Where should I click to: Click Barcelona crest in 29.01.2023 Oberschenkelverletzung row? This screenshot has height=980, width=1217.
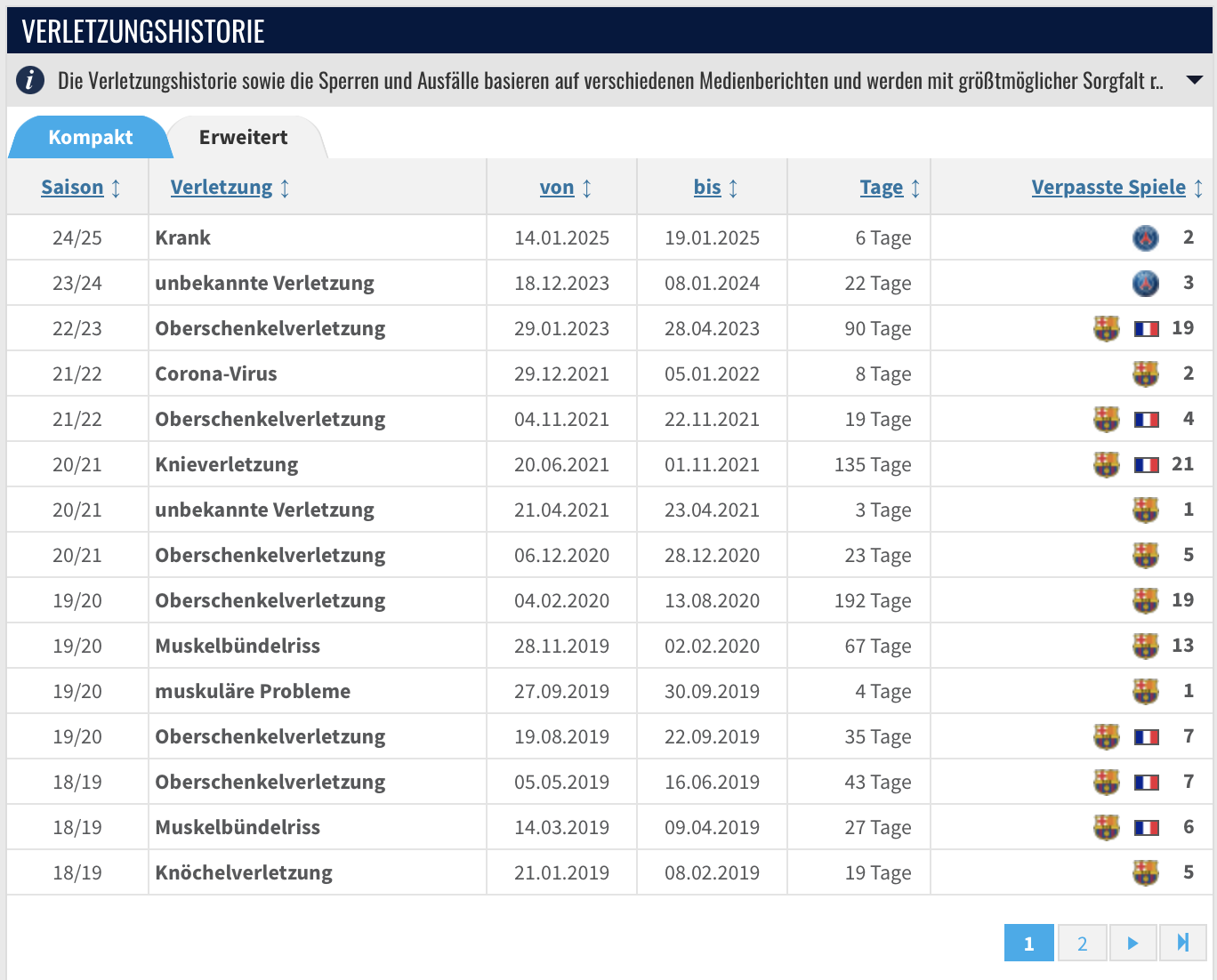click(x=1107, y=328)
